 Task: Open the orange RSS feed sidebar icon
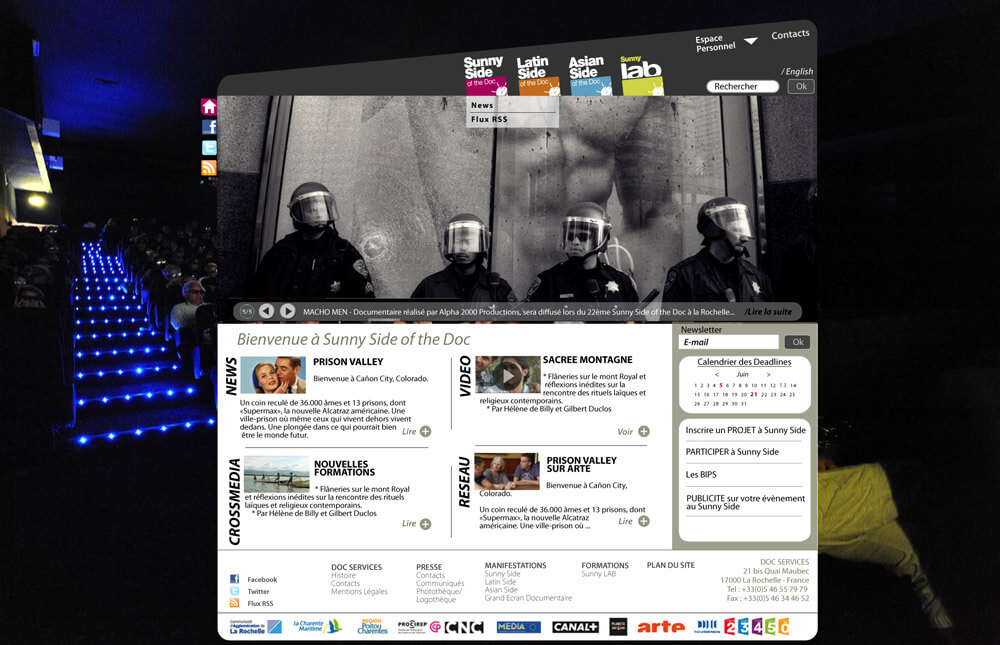[209, 168]
